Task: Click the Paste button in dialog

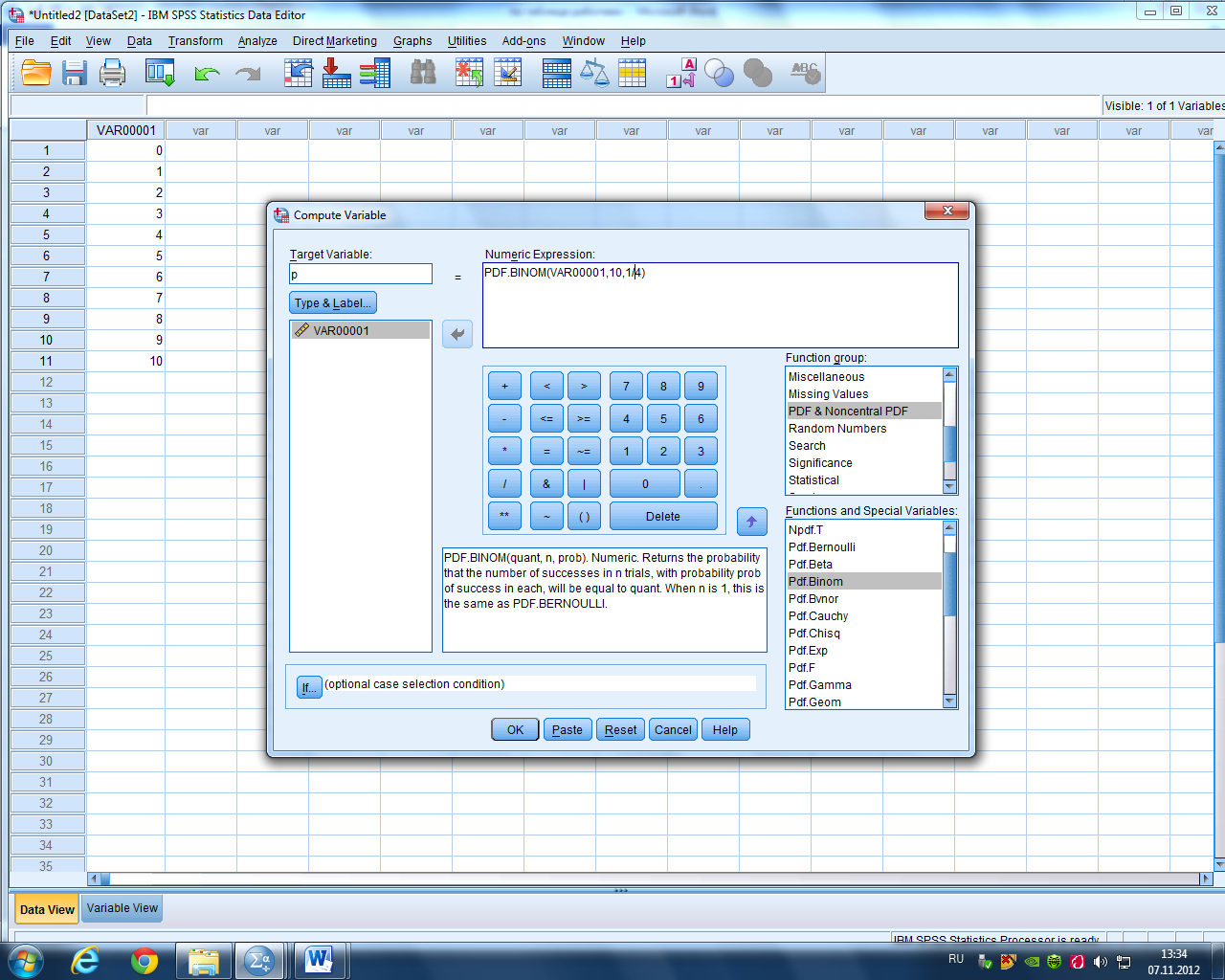Action: coord(568,729)
